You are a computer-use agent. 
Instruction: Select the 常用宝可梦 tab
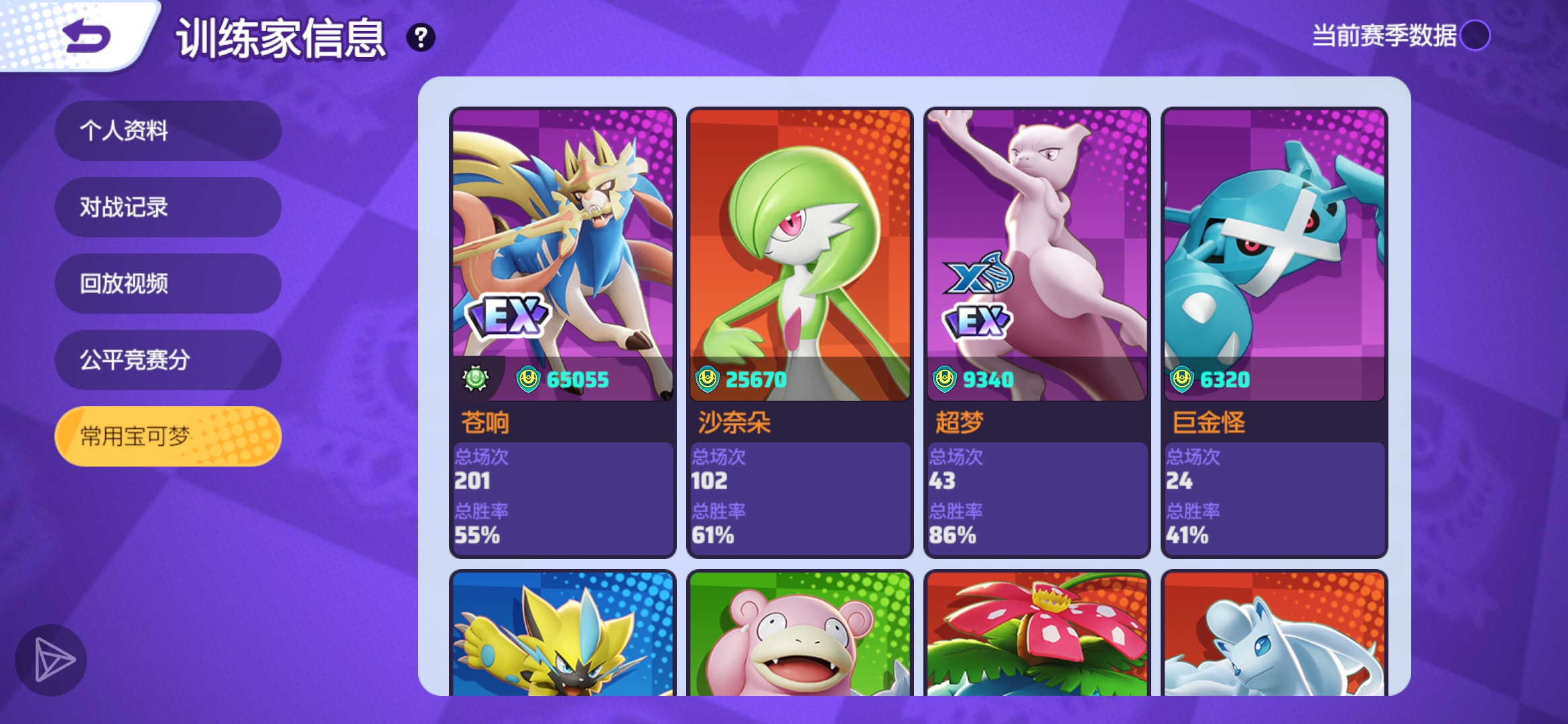pos(168,436)
